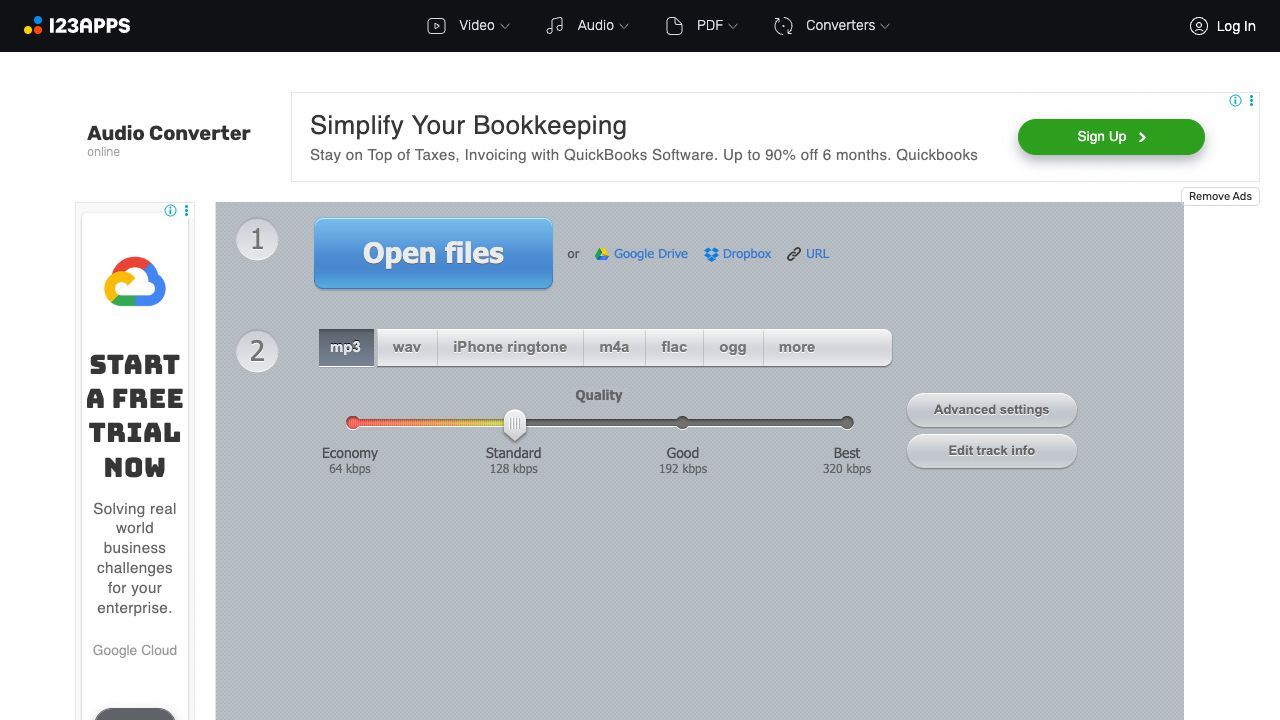This screenshot has height=720, width=1280.
Task: Click the 123APPS logo
Action: pyautogui.click(x=77, y=26)
